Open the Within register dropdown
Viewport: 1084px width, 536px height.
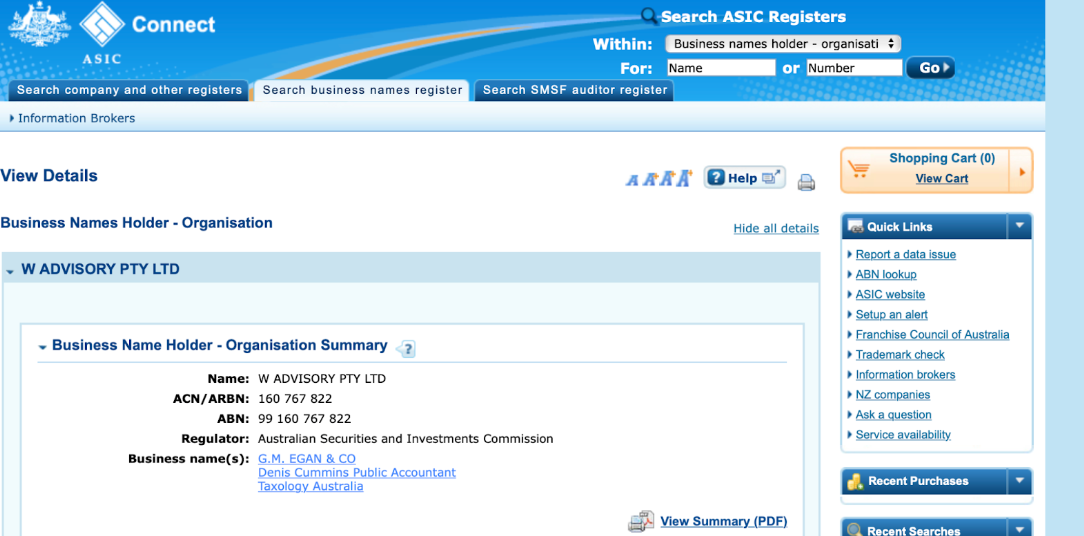[x=783, y=44]
